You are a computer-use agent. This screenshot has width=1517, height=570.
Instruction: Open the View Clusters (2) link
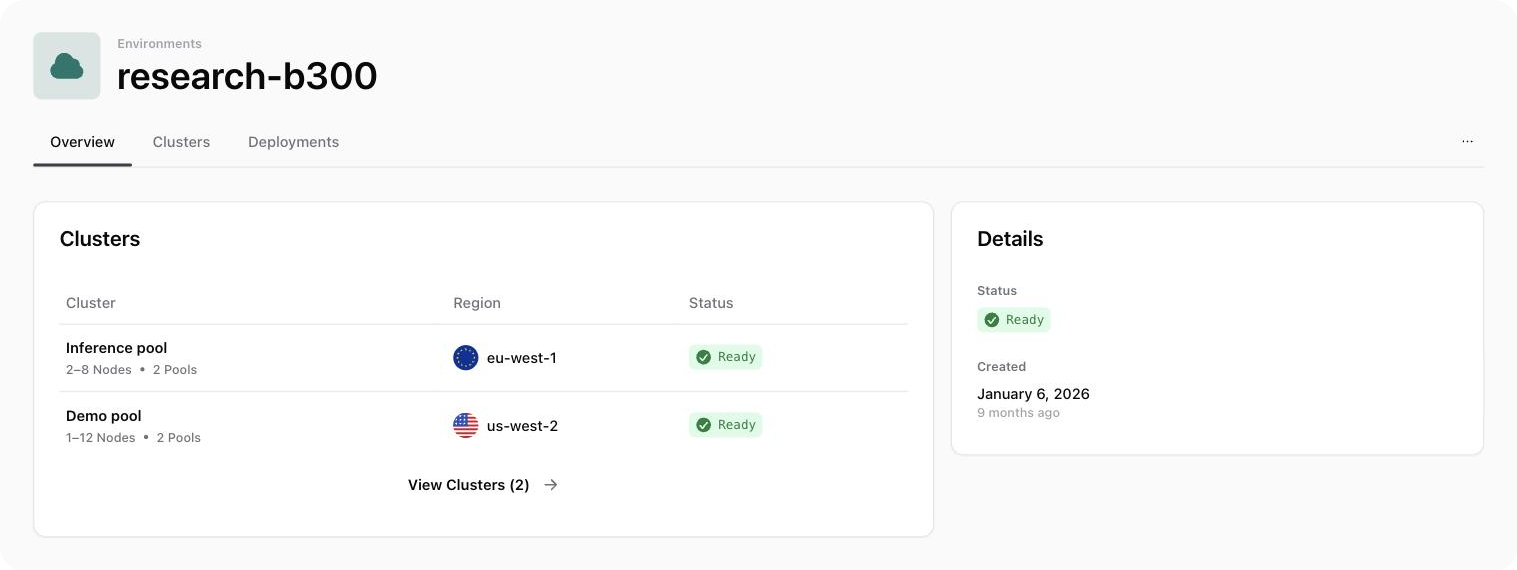pyautogui.click(x=483, y=485)
